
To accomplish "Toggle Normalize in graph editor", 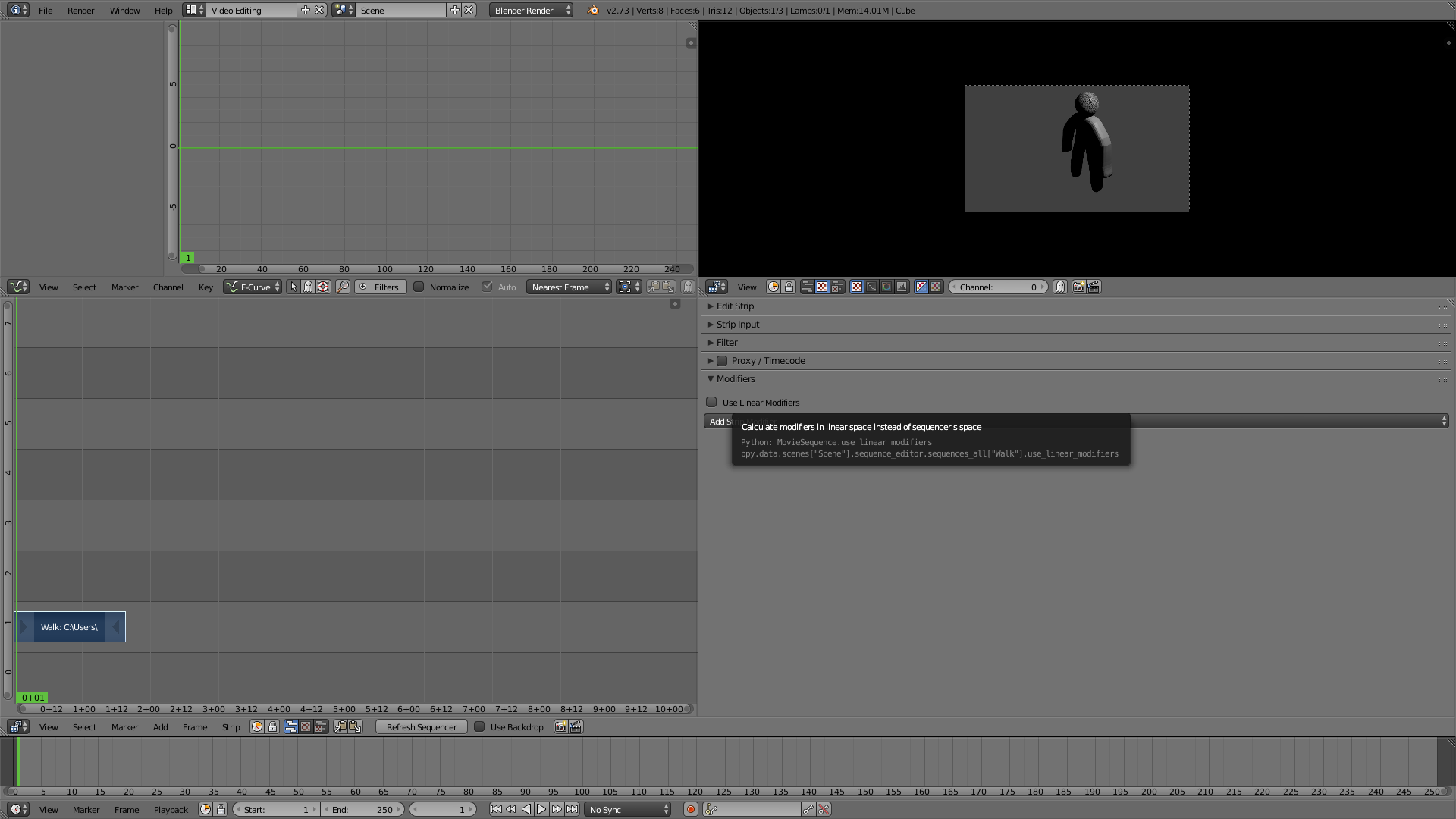I will pyautogui.click(x=419, y=287).
